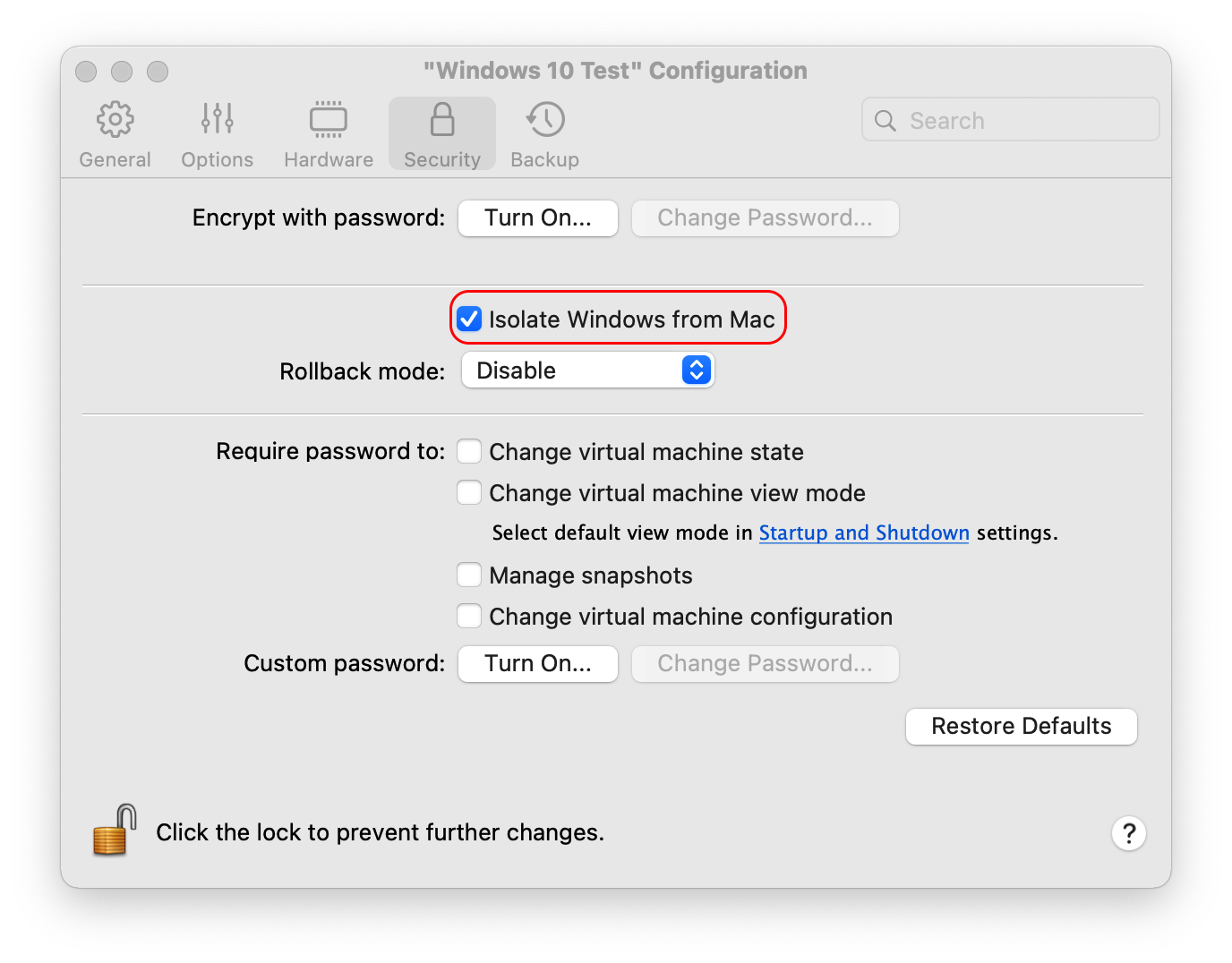The height and width of the screenshot is (963, 1232).
Task: Select the Hardware chip icon
Action: tap(329, 120)
